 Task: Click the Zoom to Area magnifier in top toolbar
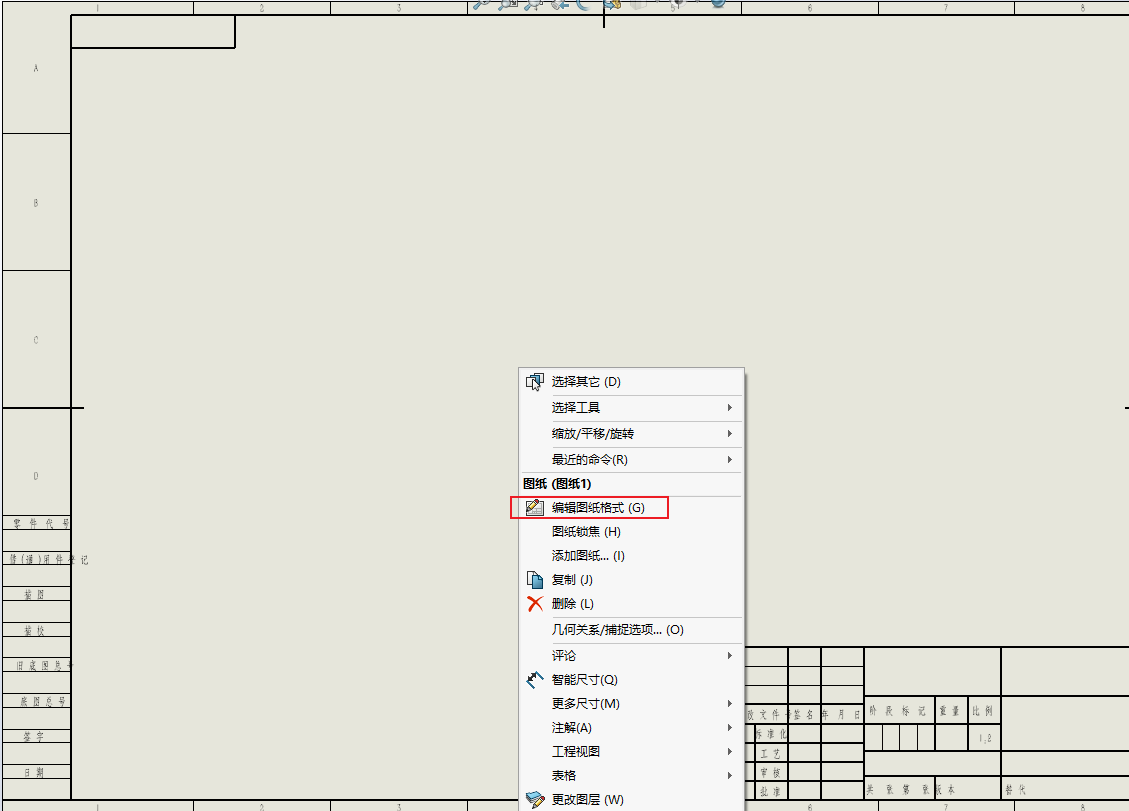tap(507, 4)
